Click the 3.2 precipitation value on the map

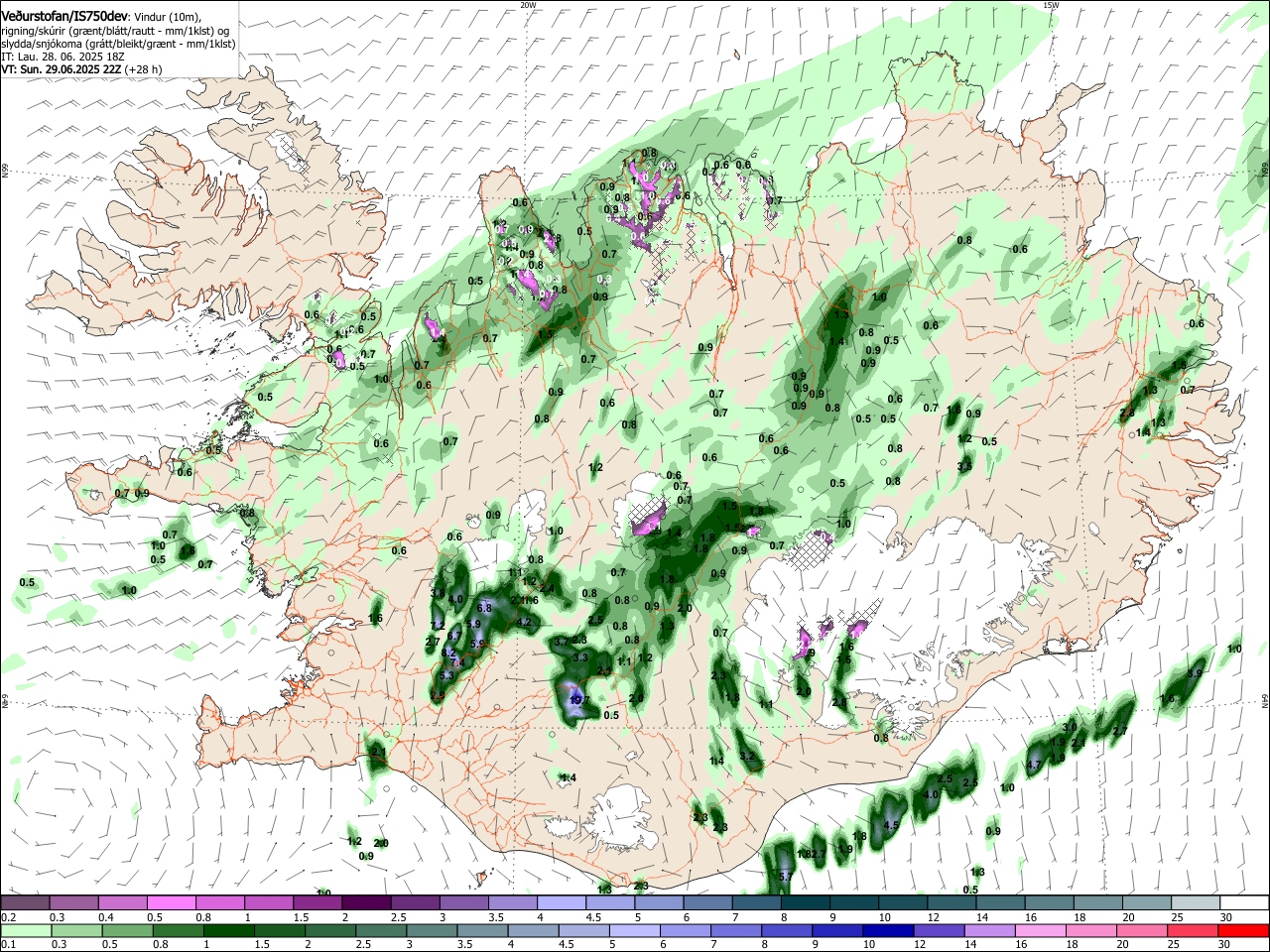(747, 756)
